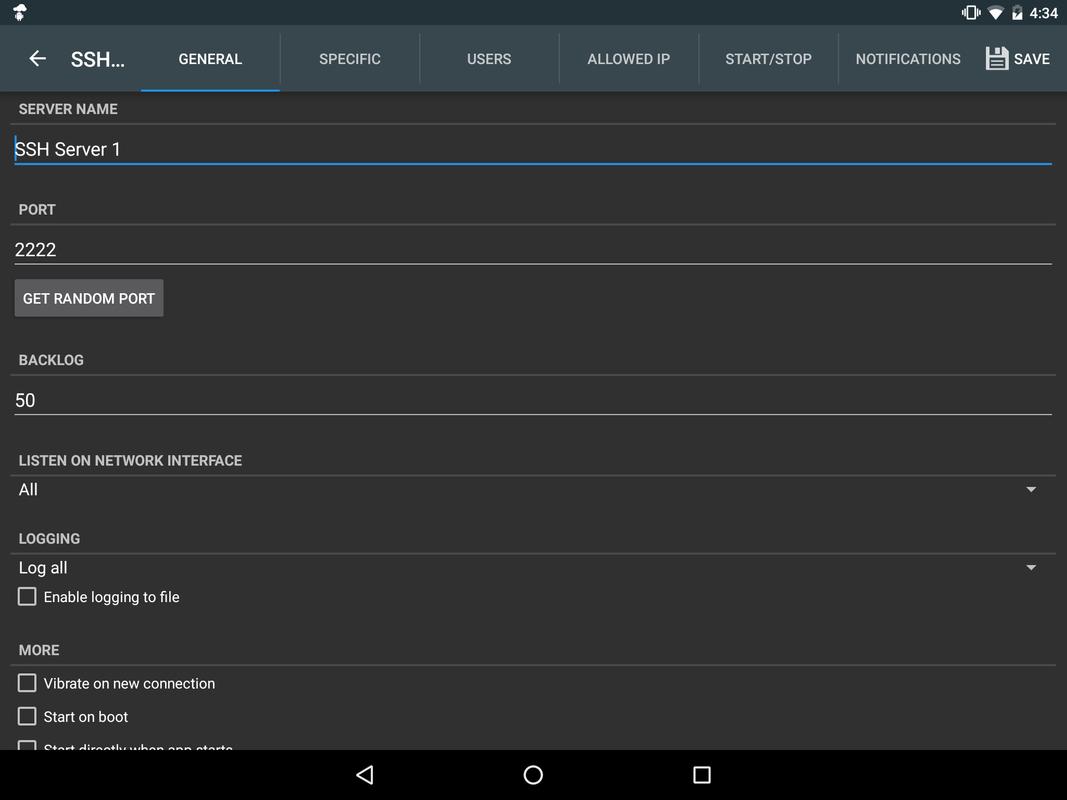Tap the SERVER NAME section label
The width and height of the screenshot is (1067, 800).
pyautogui.click(x=68, y=109)
